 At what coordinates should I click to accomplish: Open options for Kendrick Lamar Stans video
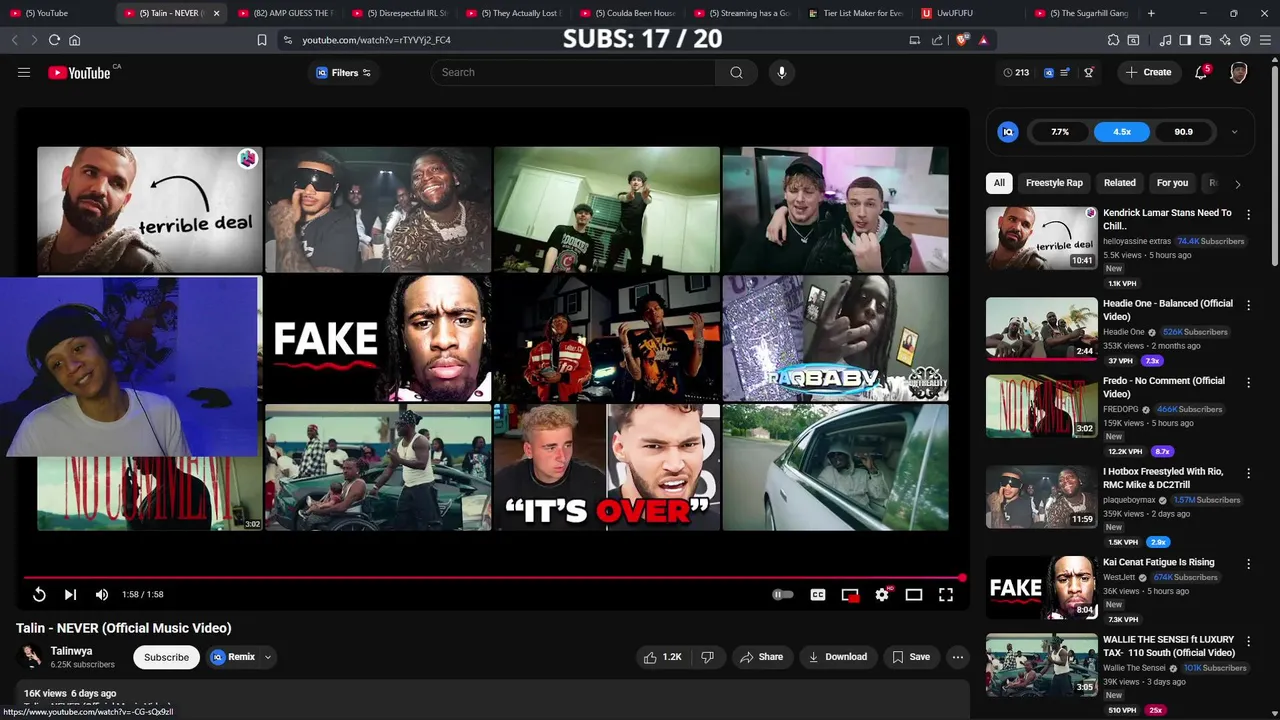[1248, 214]
